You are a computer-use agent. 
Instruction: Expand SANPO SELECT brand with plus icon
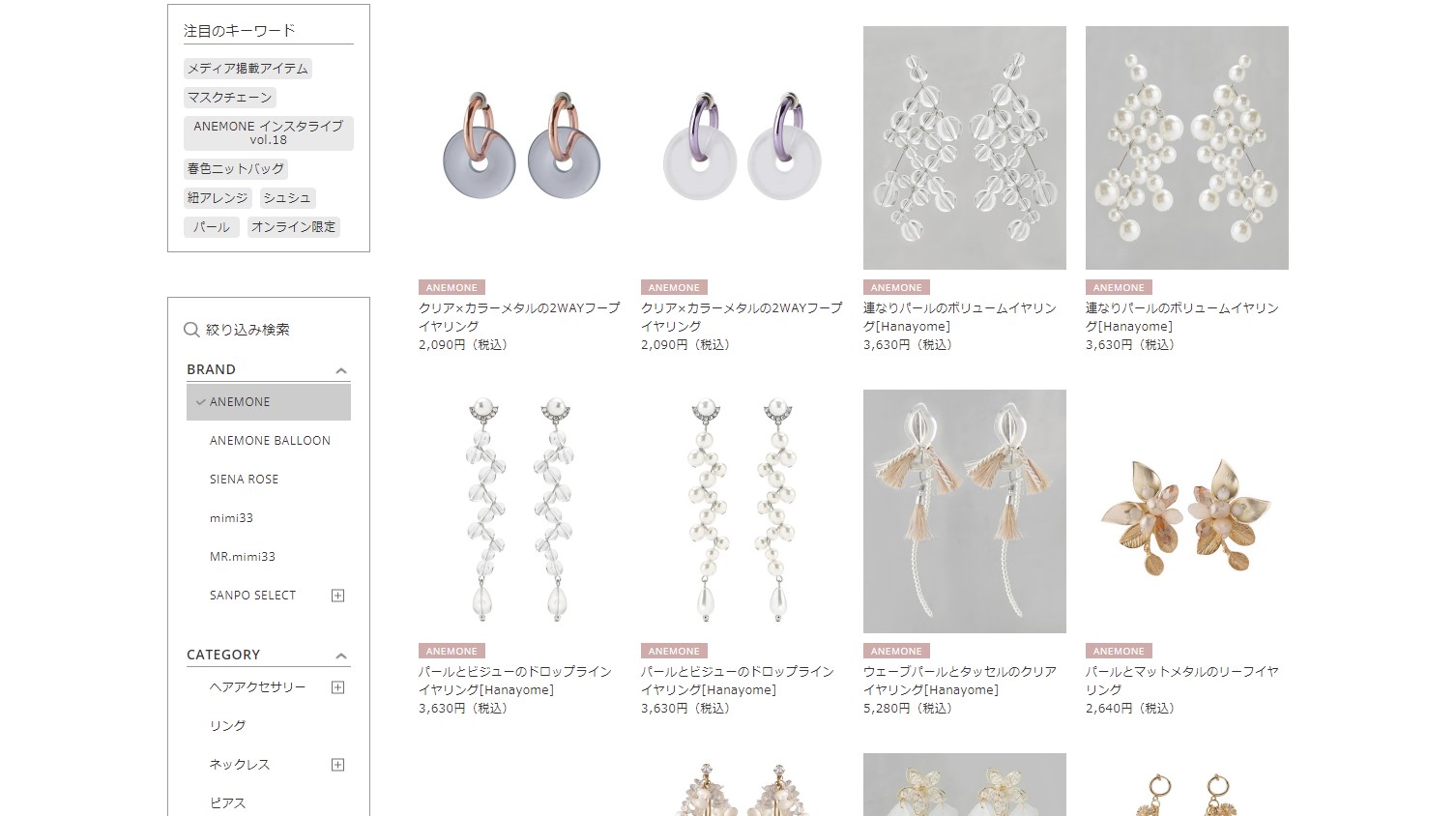(337, 596)
